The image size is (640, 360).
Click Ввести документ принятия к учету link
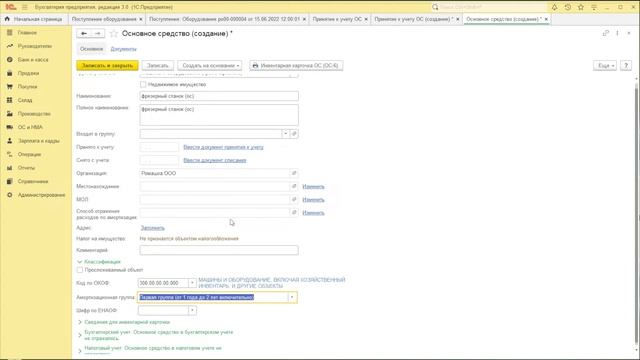[223, 147]
